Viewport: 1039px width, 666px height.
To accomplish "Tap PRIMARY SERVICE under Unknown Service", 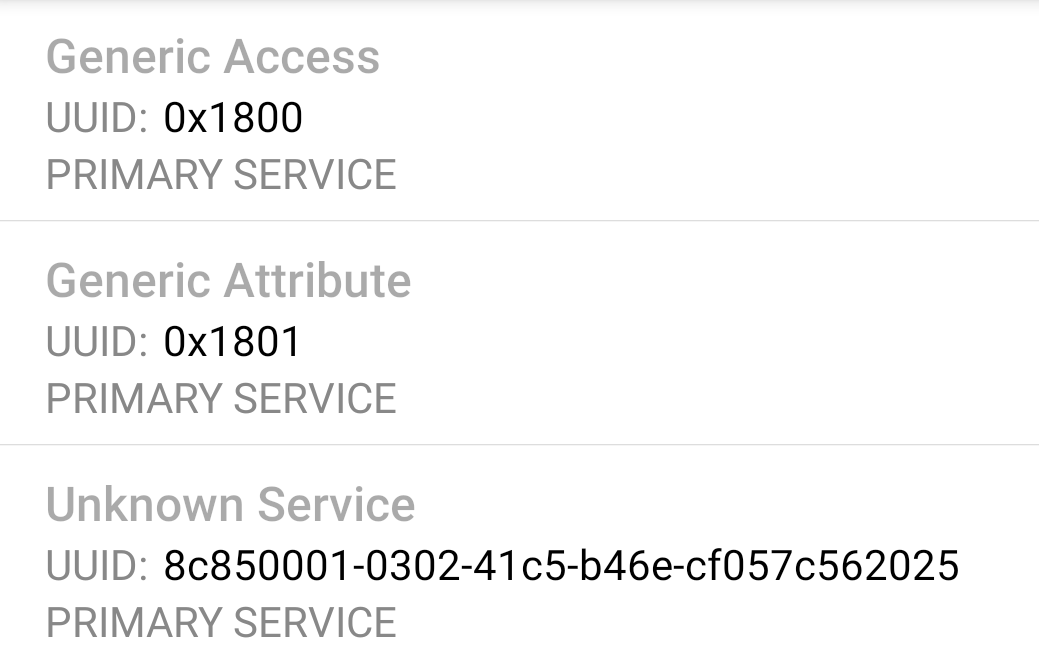I will point(221,623).
